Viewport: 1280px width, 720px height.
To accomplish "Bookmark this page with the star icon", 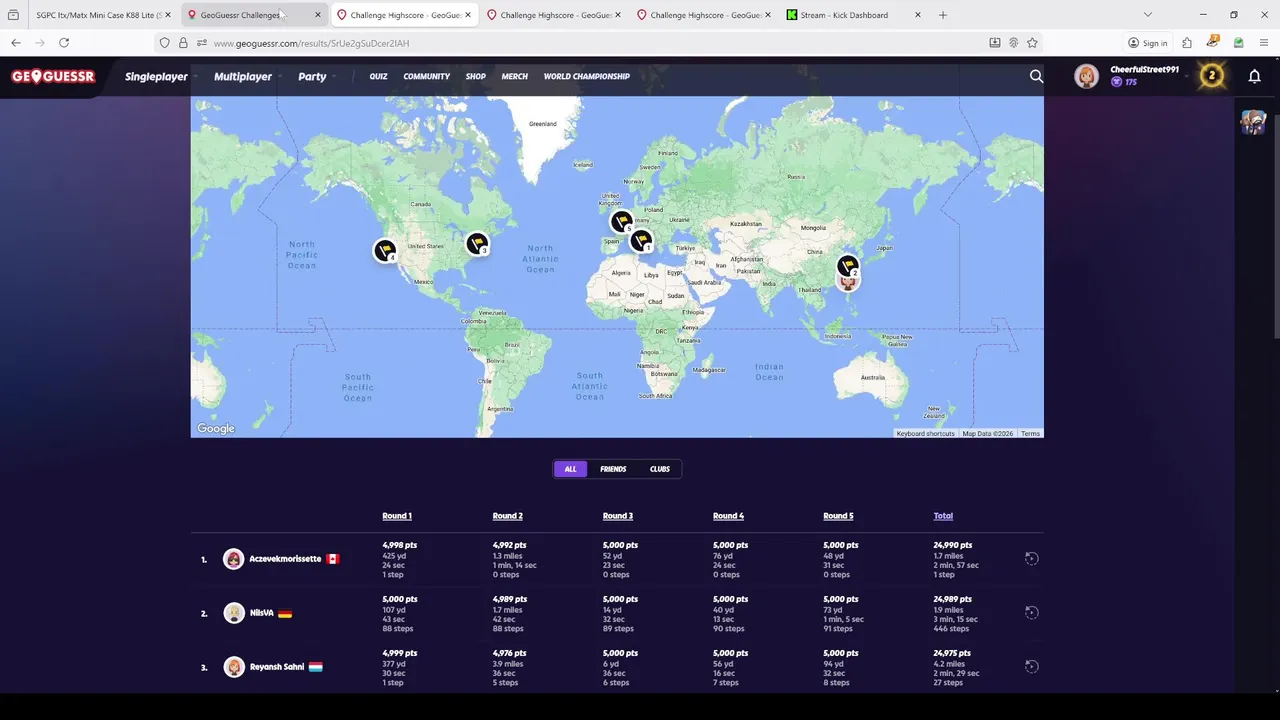I will (x=1032, y=43).
